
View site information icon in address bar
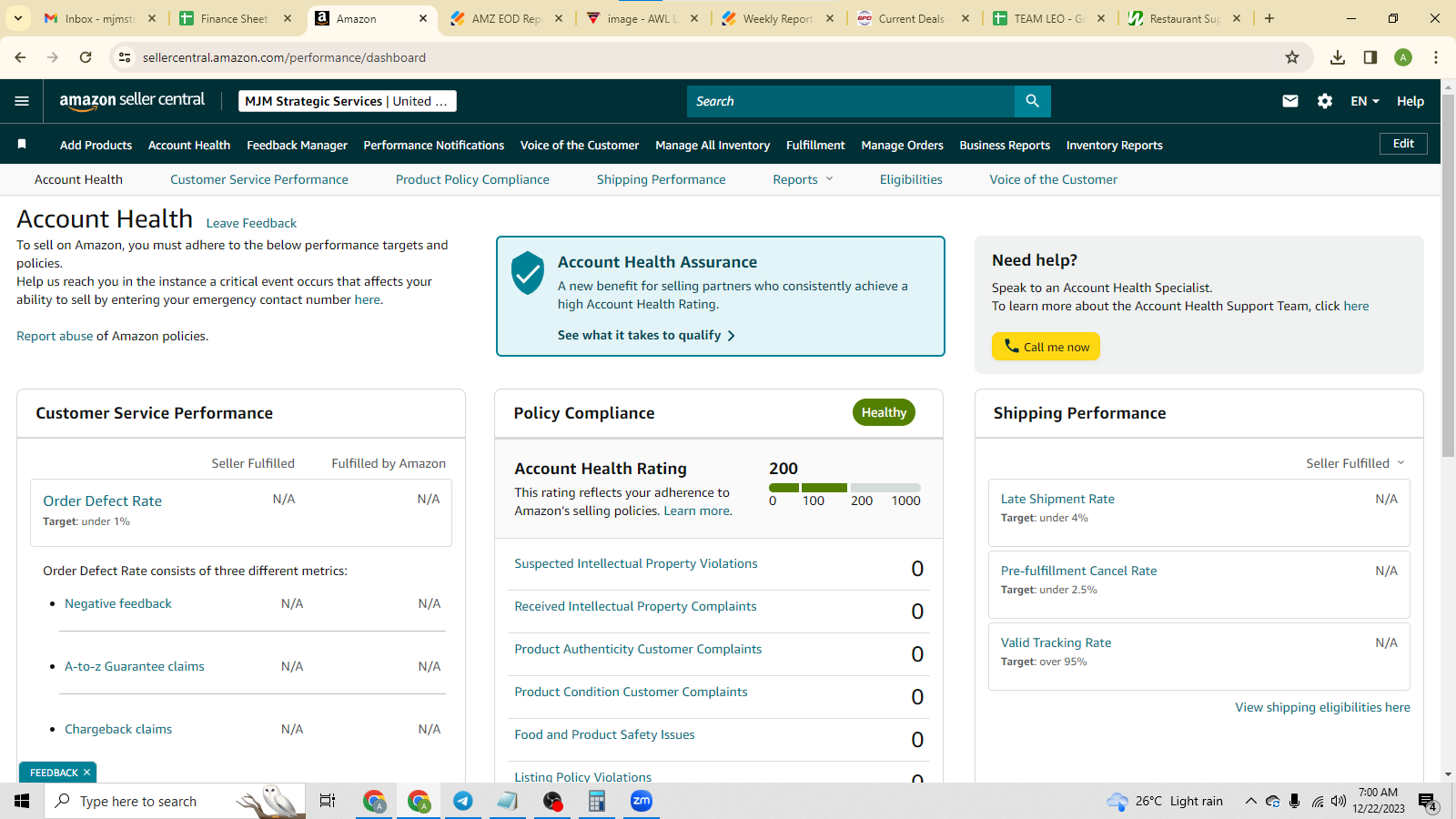[x=125, y=57]
